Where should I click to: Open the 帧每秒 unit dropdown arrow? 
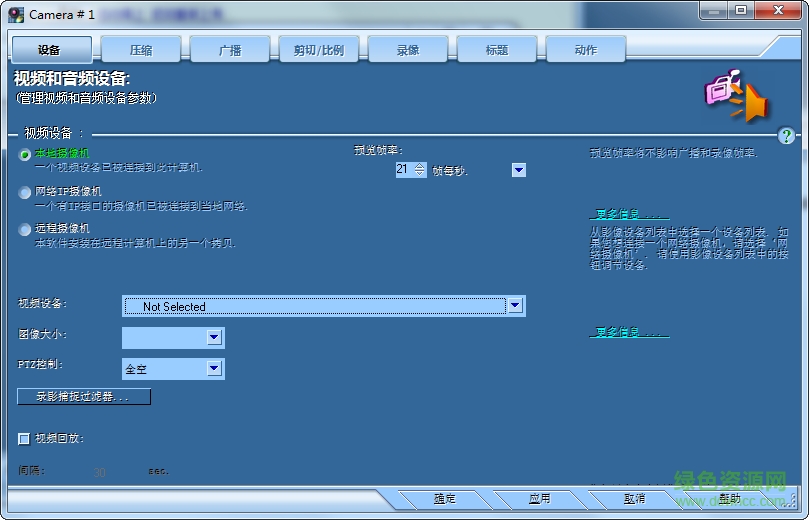519,170
